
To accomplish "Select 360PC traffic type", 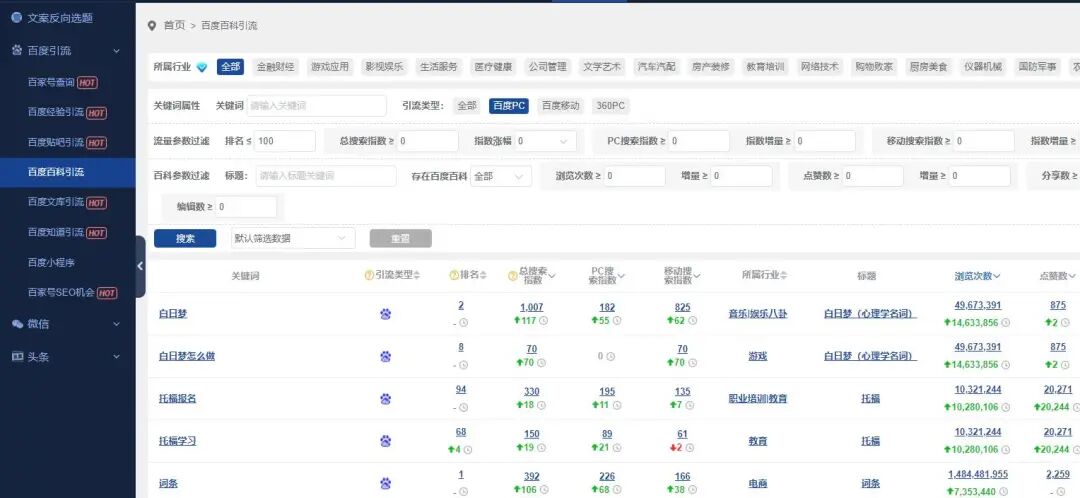I will [611, 105].
